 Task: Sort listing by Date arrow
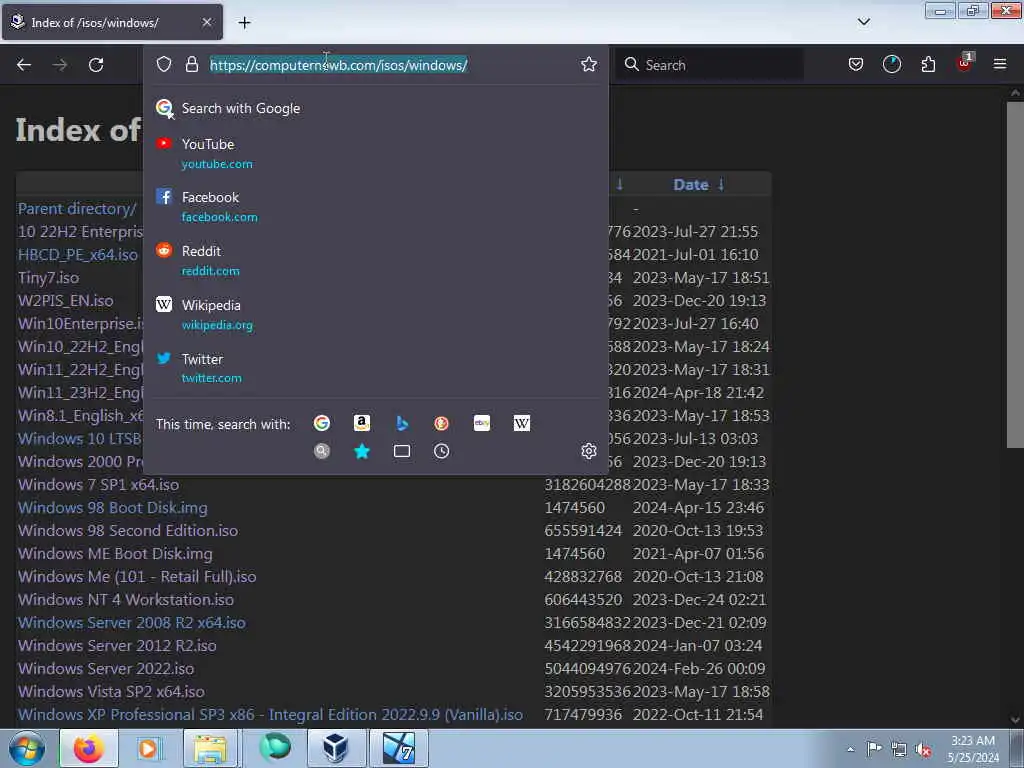click(x=721, y=185)
